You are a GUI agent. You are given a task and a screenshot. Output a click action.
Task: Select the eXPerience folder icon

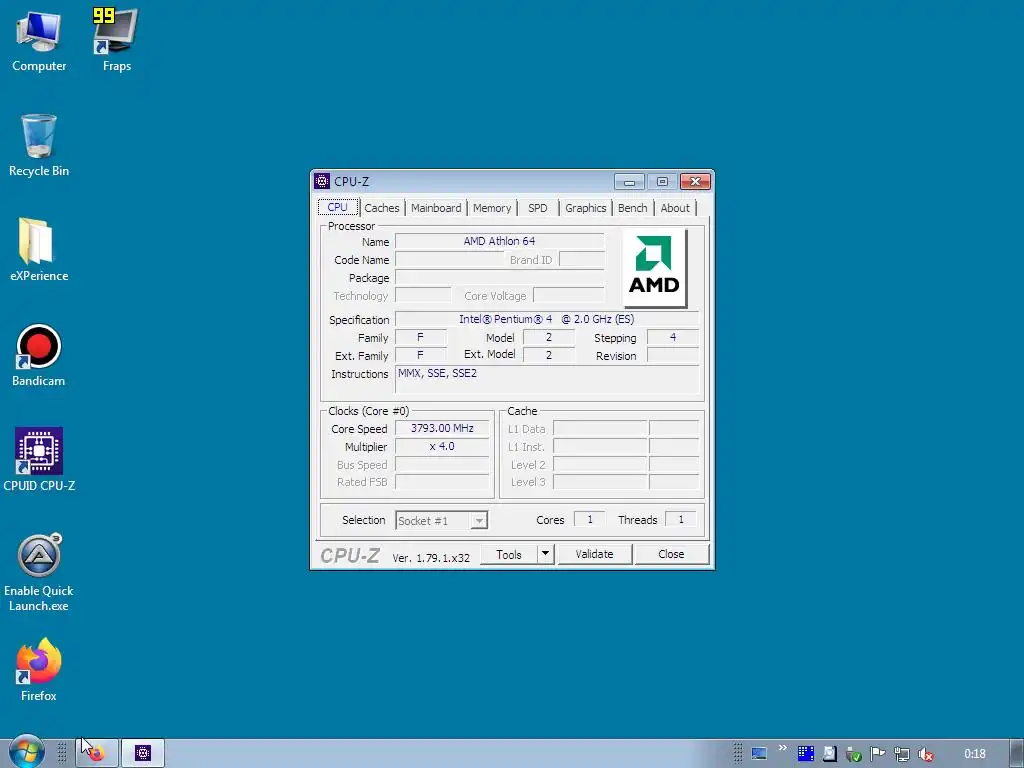tap(39, 250)
